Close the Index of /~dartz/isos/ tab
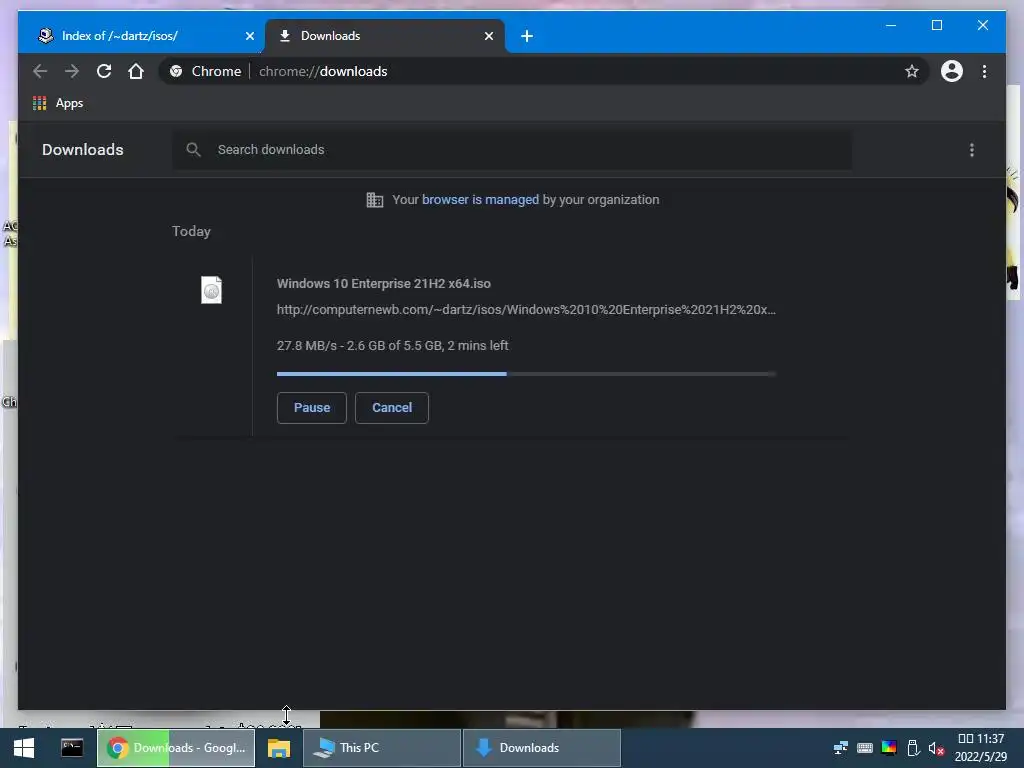The width and height of the screenshot is (1024, 768). [249, 36]
